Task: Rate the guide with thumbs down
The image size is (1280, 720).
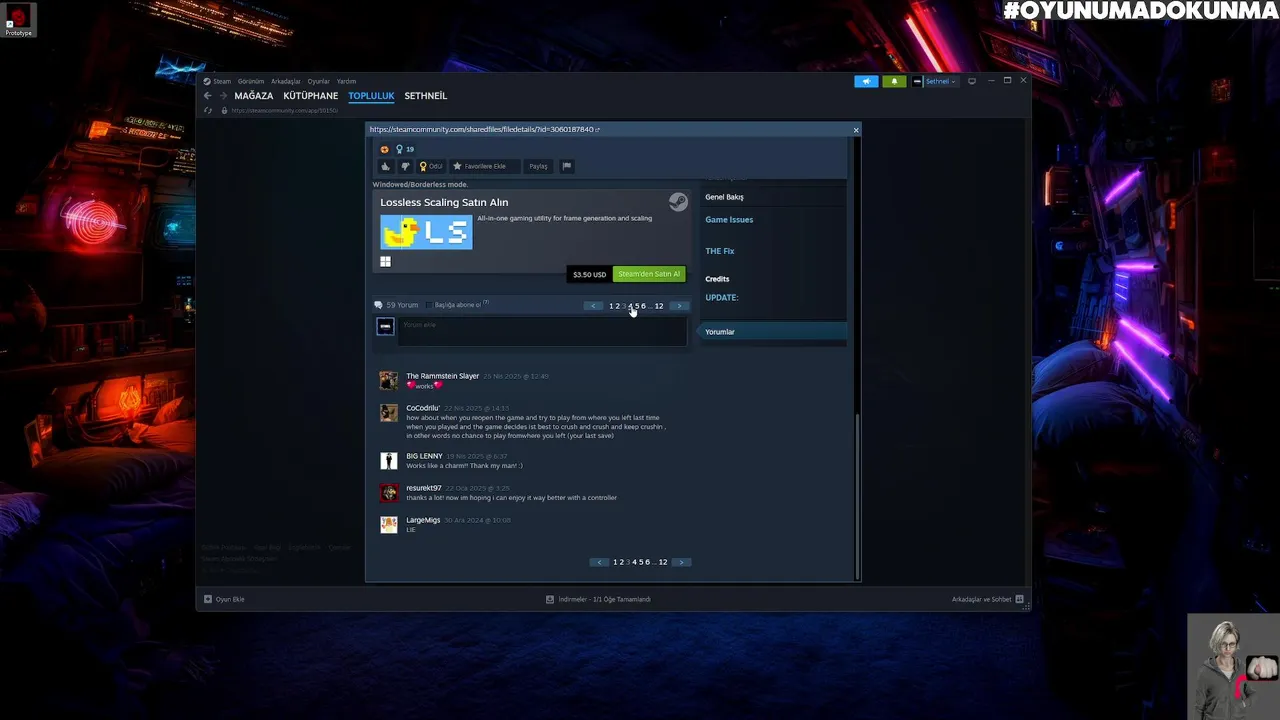Action: point(405,166)
